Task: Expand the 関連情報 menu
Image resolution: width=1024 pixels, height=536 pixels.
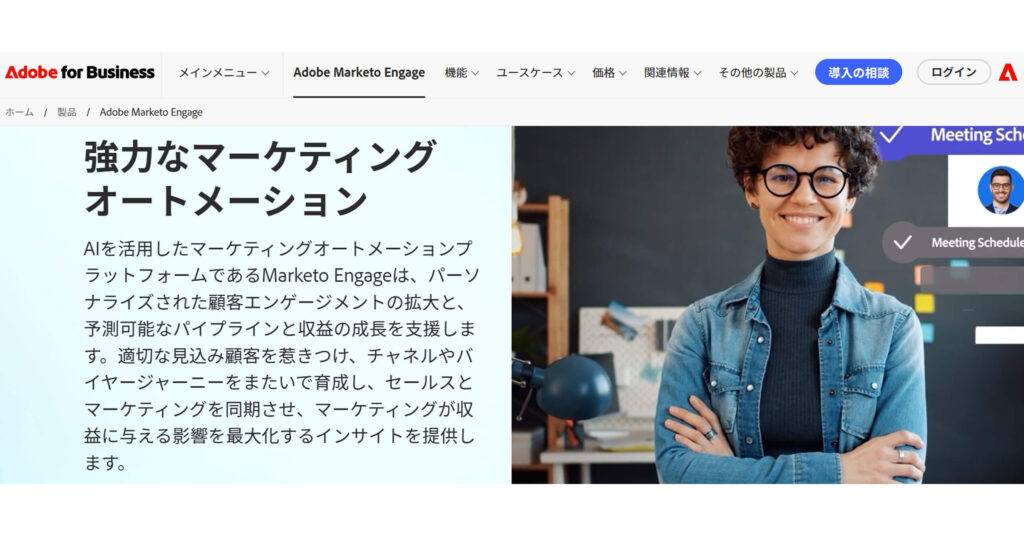Action: [673, 73]
